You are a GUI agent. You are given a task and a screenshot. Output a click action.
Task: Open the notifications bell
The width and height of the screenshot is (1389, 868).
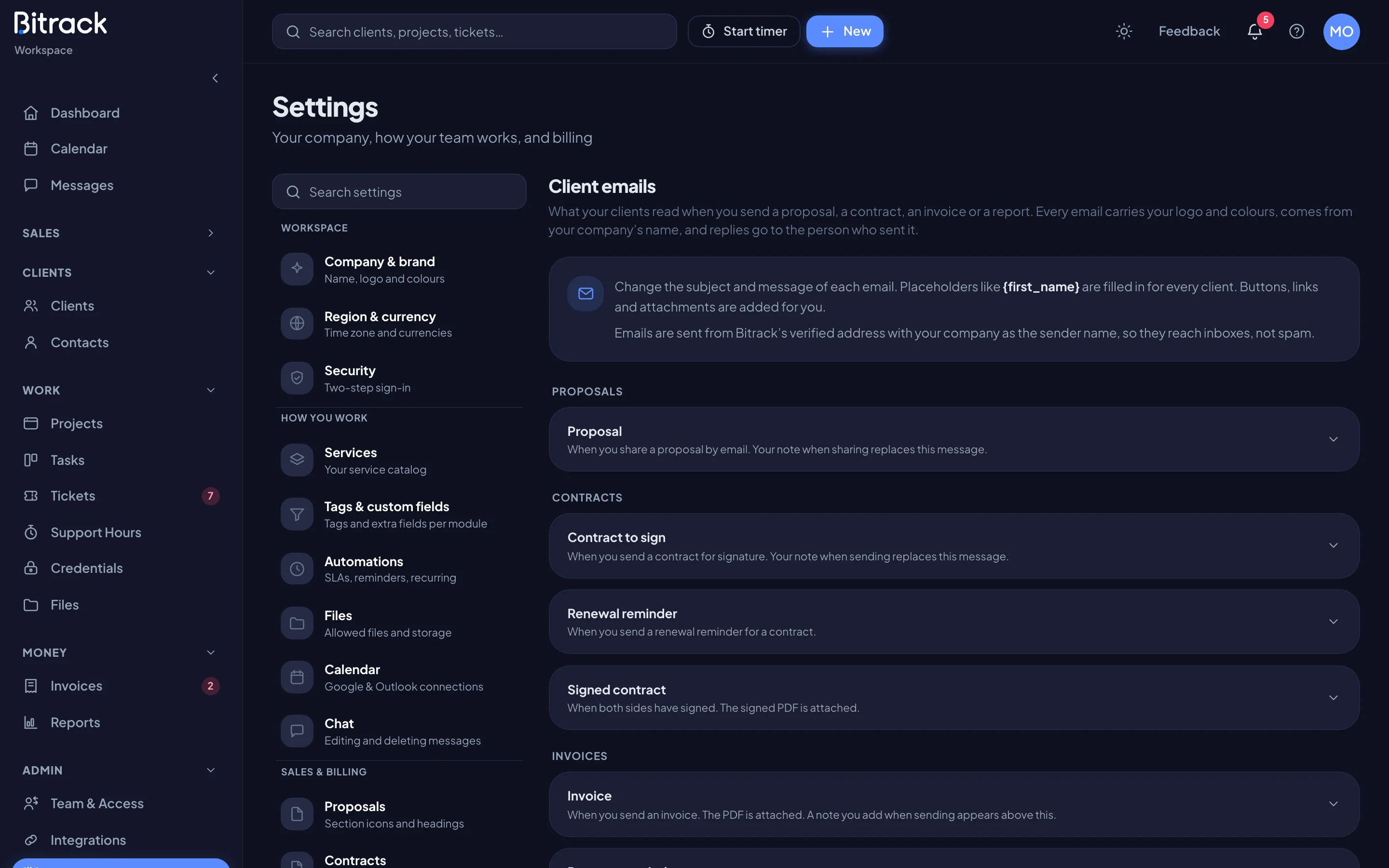1255,31
